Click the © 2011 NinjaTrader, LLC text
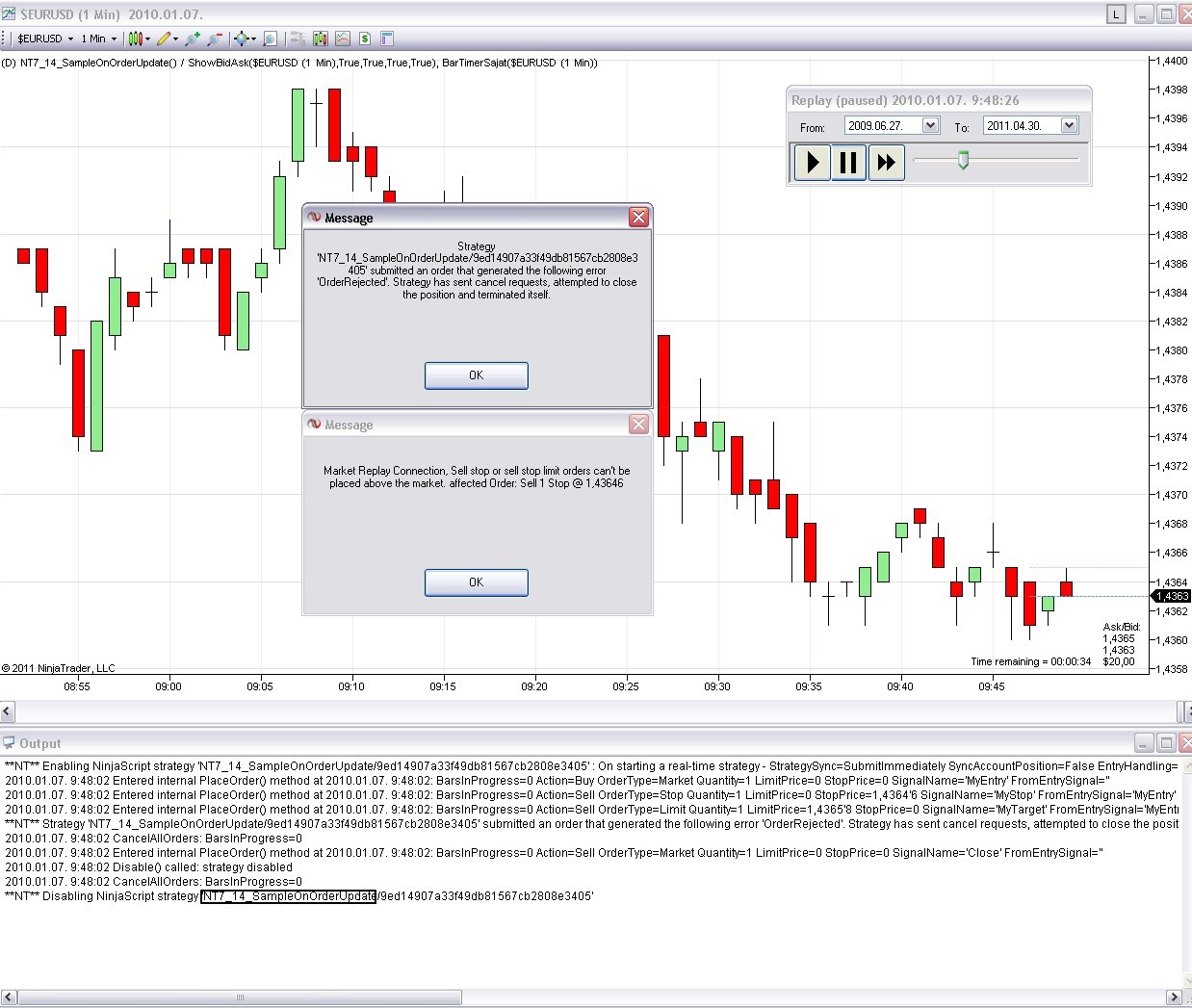The height and width of the screenshot is (1008, 1192). coord(58,668)
